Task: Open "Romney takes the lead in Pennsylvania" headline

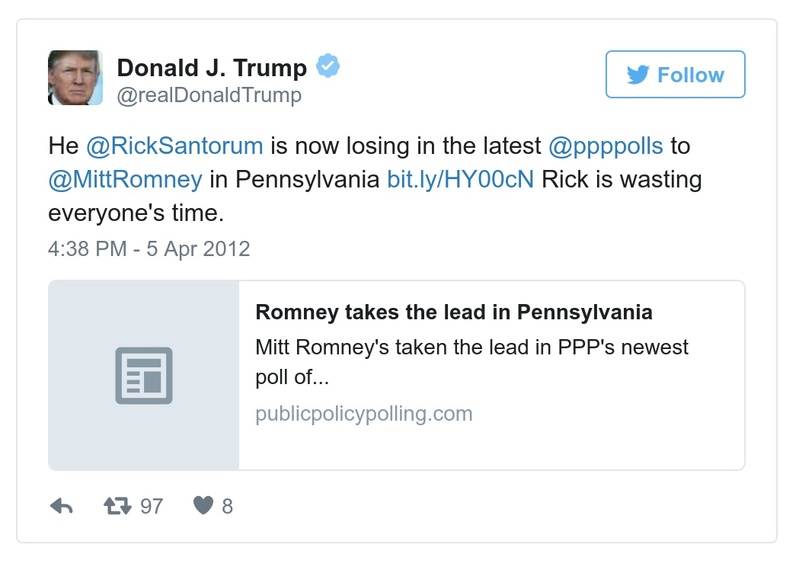Action: pos(454,312)
